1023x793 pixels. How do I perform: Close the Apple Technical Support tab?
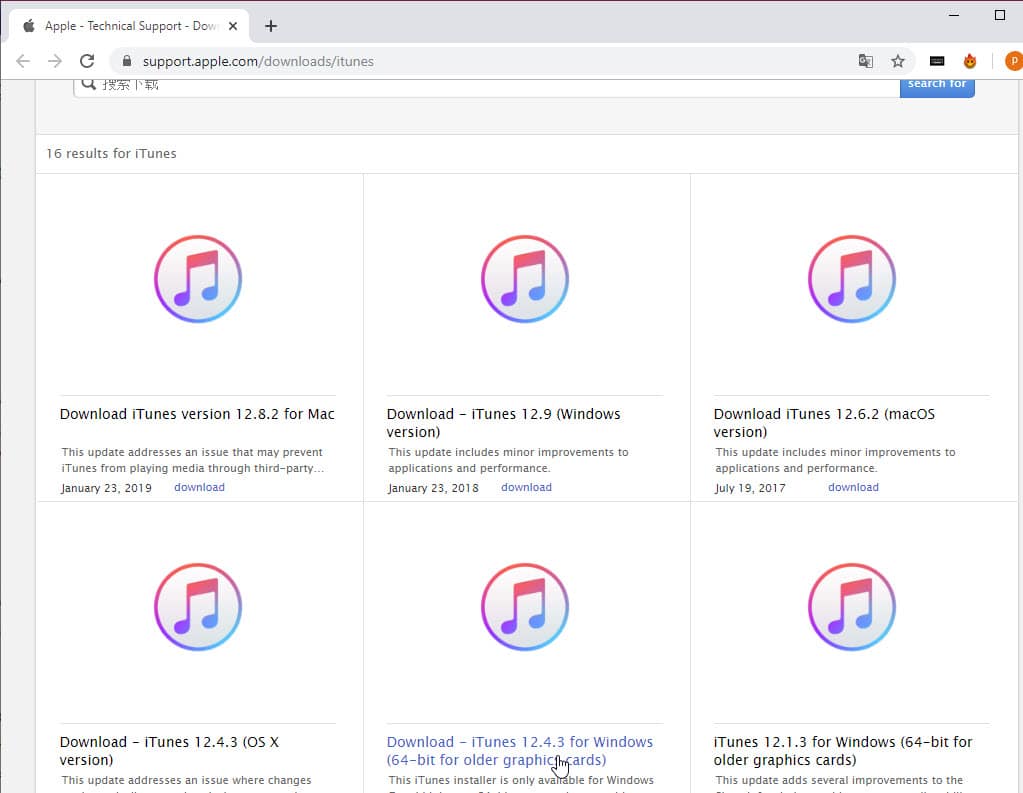point(233,26)
